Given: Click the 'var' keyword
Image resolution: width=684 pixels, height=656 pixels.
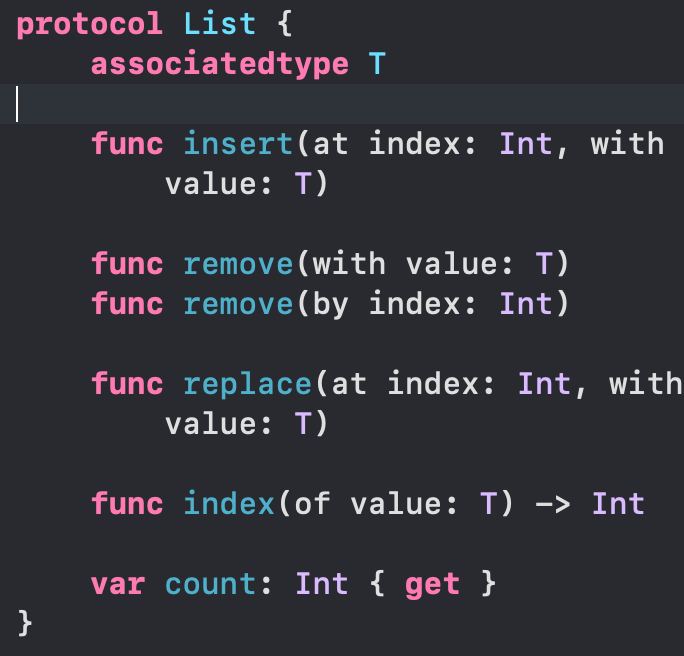Looking at the screenshot, I should 118,584.
